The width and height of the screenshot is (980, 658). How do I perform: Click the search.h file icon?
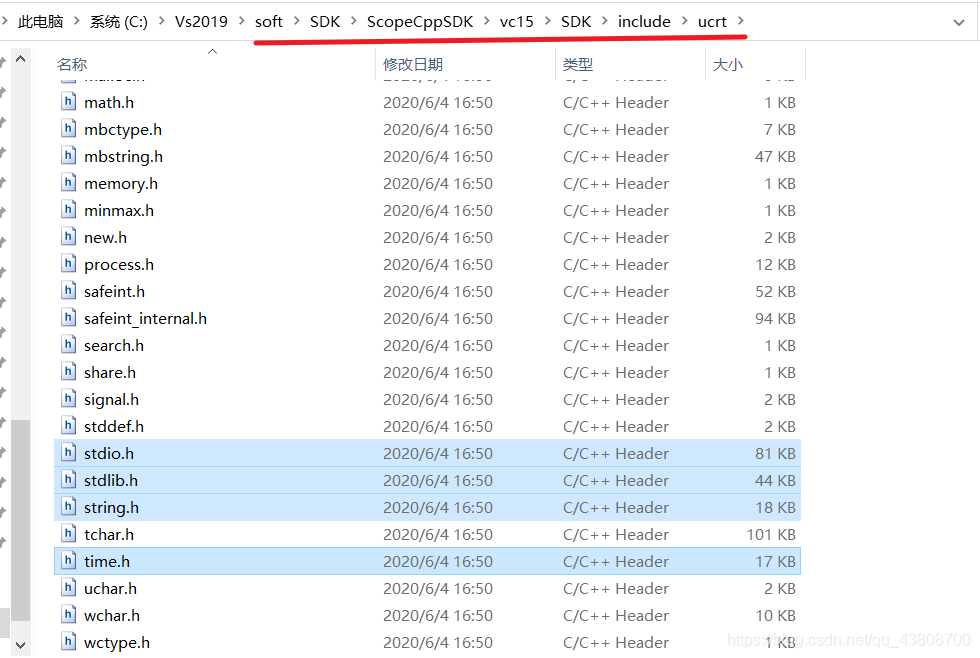[x=69, y=345]
